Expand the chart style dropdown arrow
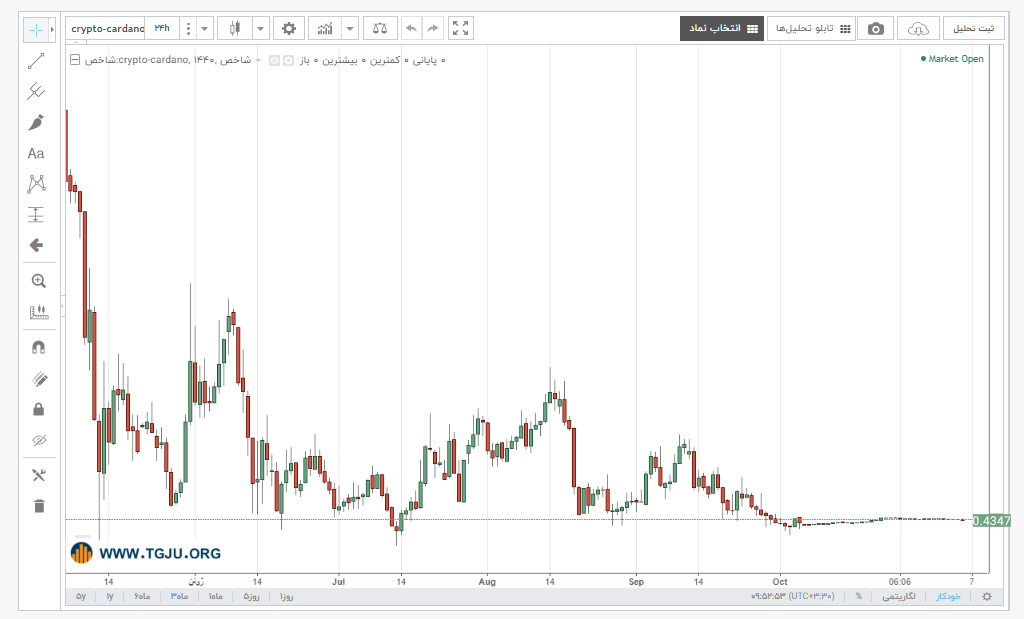 (x=261, y=29)
